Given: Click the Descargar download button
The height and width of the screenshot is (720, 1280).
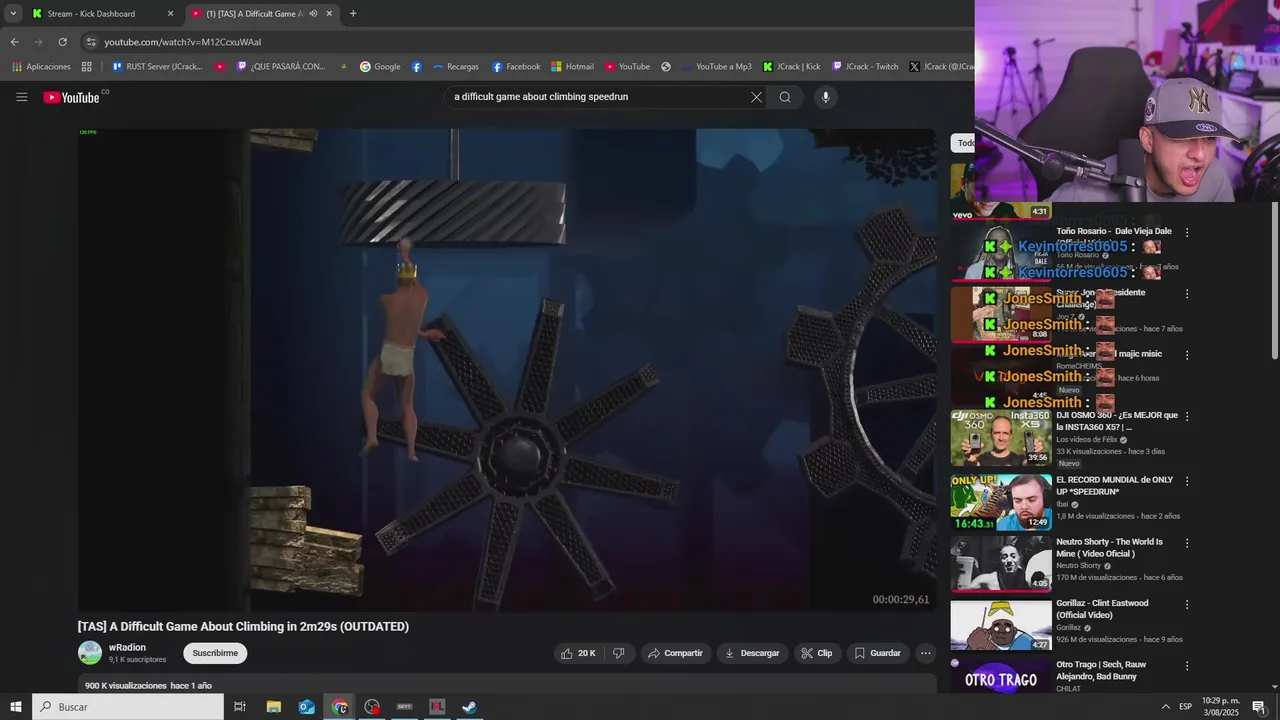Looking at the screenshot, I should click(752, 653).
